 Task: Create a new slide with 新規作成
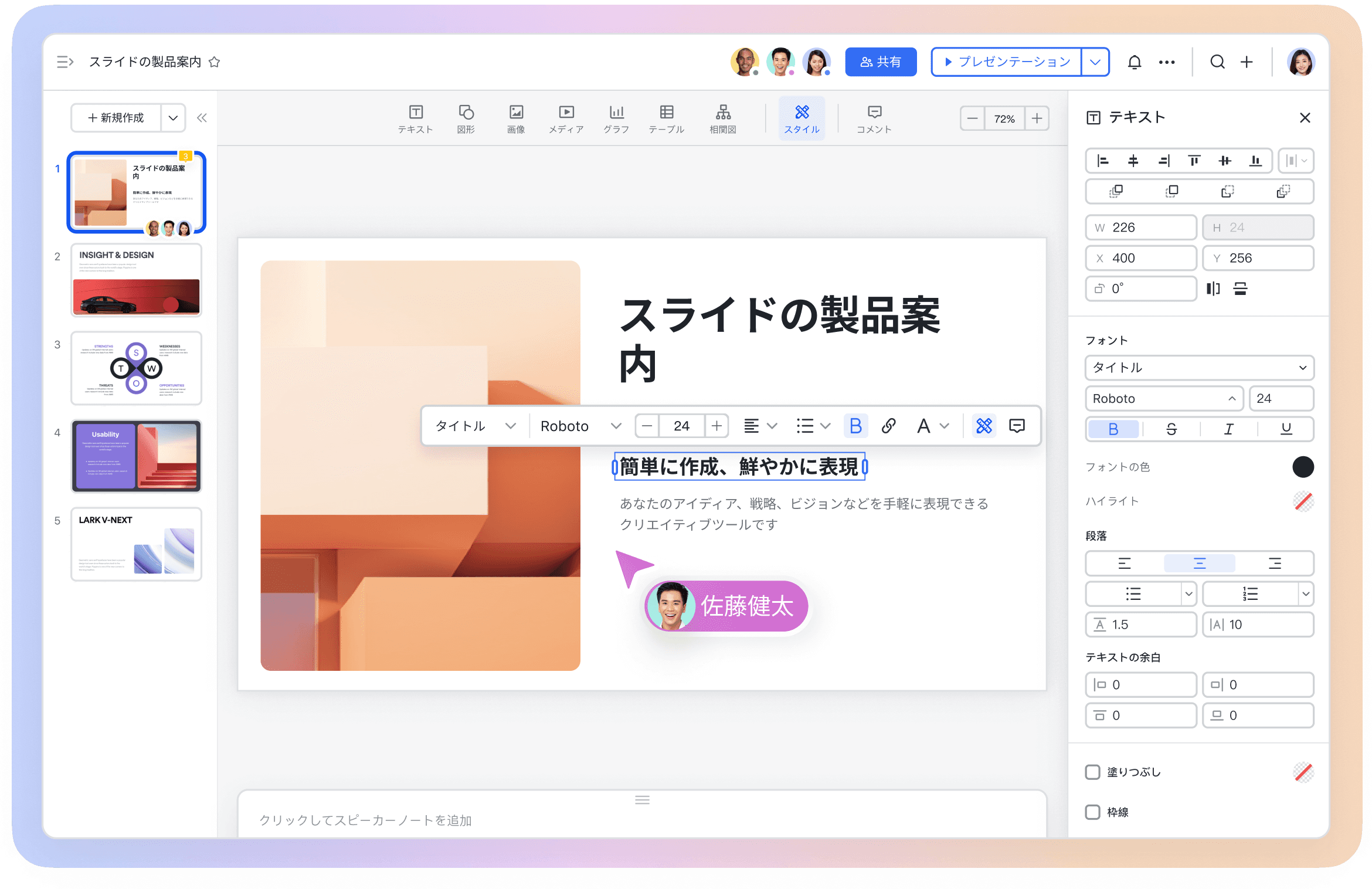click(x=117, y=118)
